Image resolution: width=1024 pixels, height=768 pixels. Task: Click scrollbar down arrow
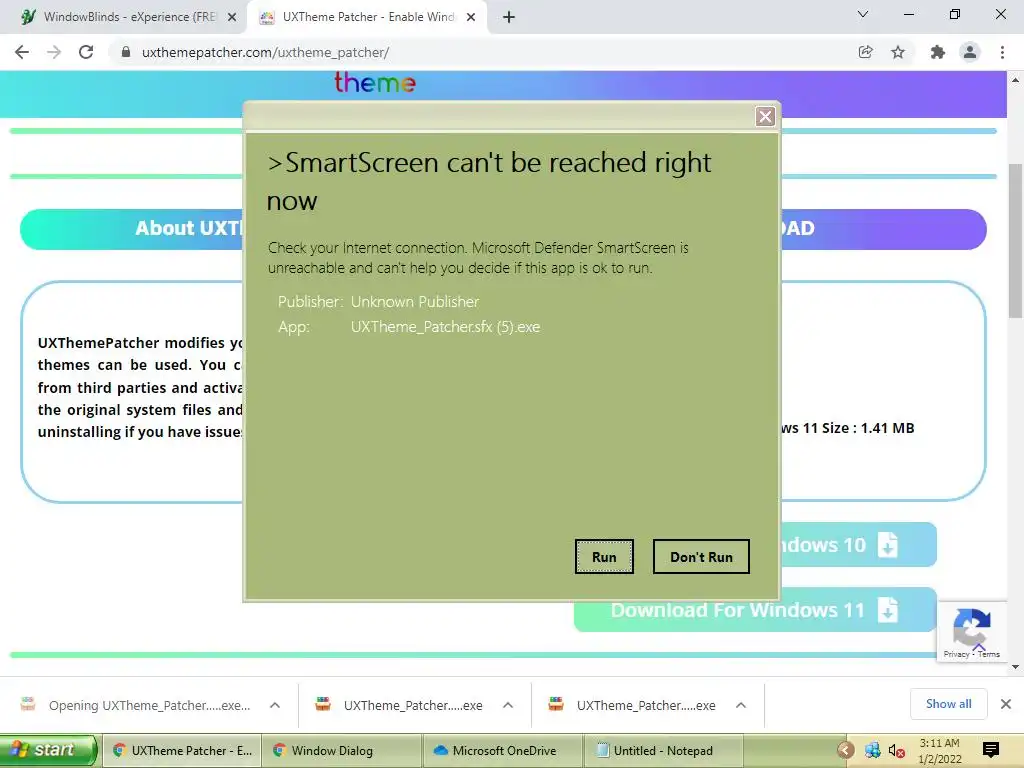[x=1015, y=667]
